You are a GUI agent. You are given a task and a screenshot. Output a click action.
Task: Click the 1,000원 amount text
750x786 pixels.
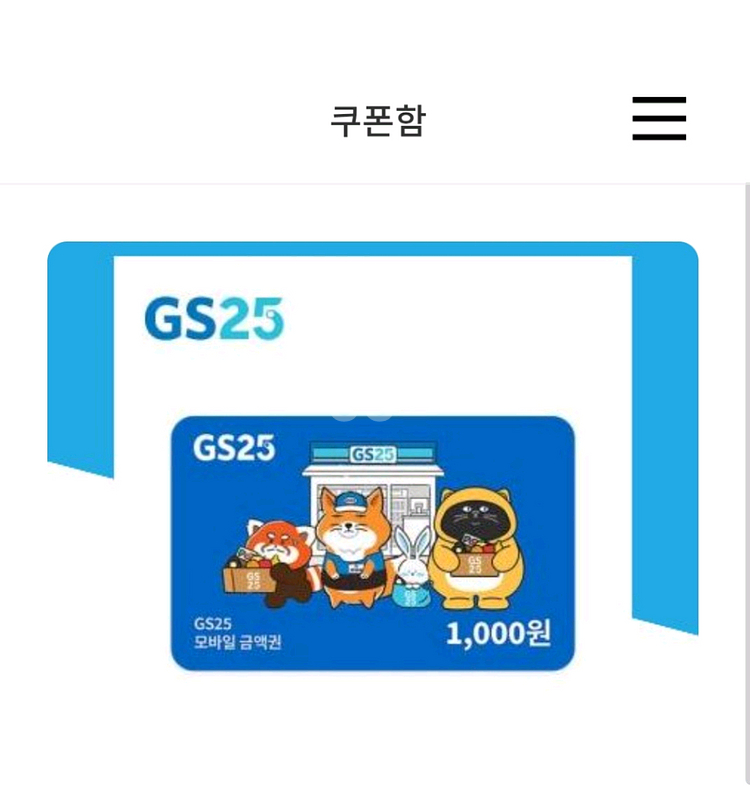[x=498, y=634]
